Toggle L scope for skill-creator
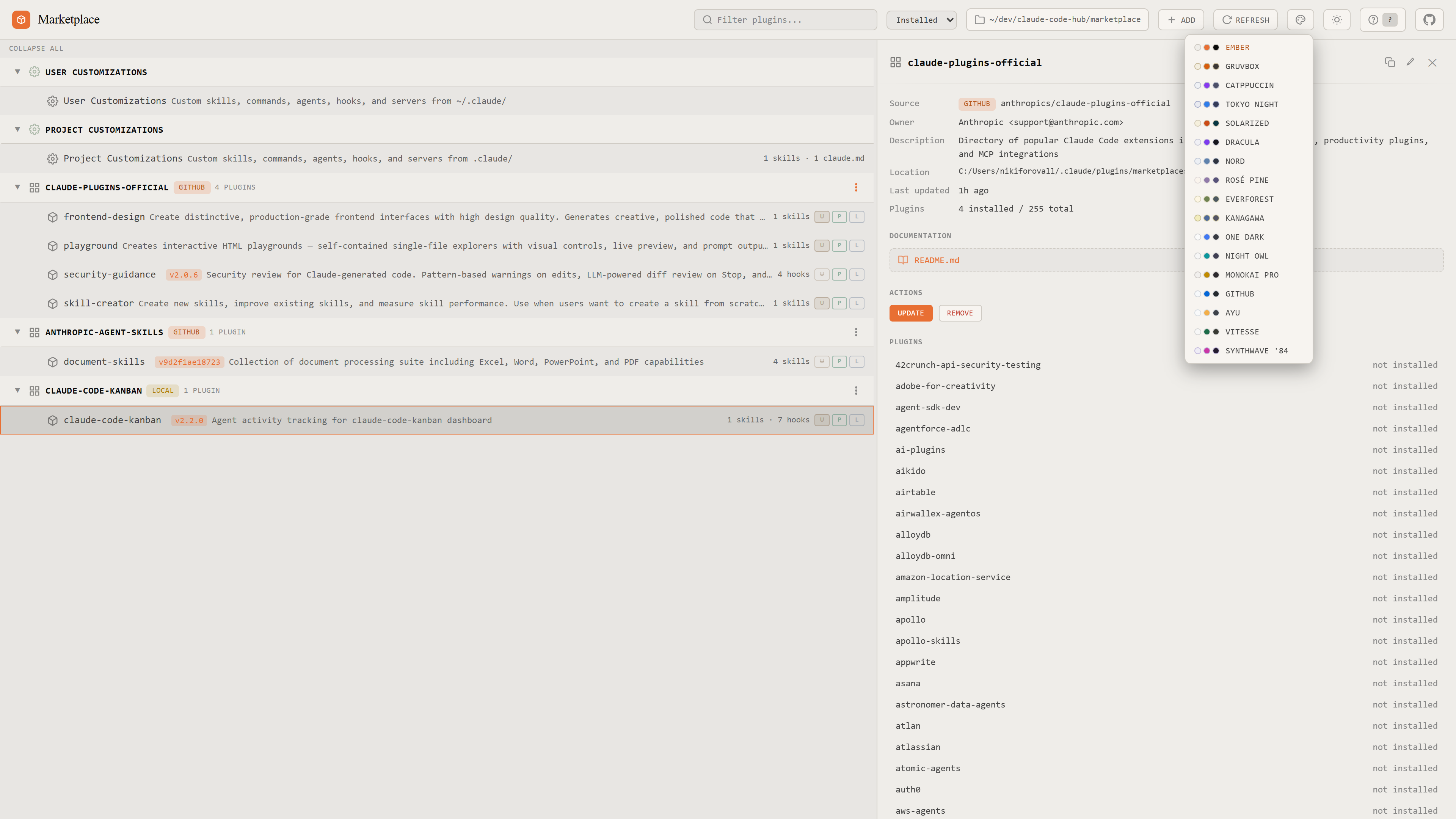 (x=857, y=303)
